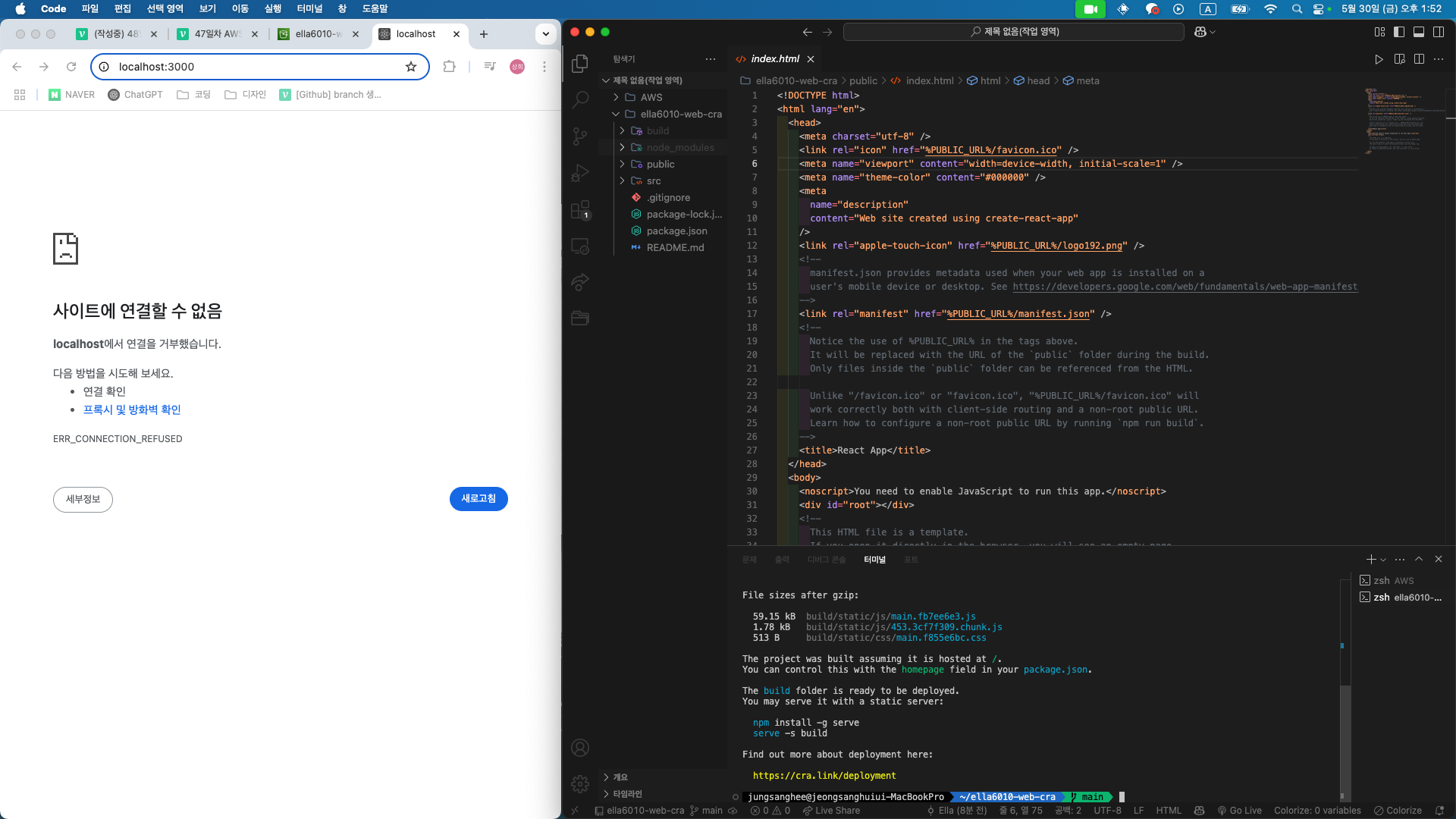The height and width of the screenshot is (819, 1456).
Task: Open Wi-Fi status in macOS menu bar
Action: click(1270, 9)
